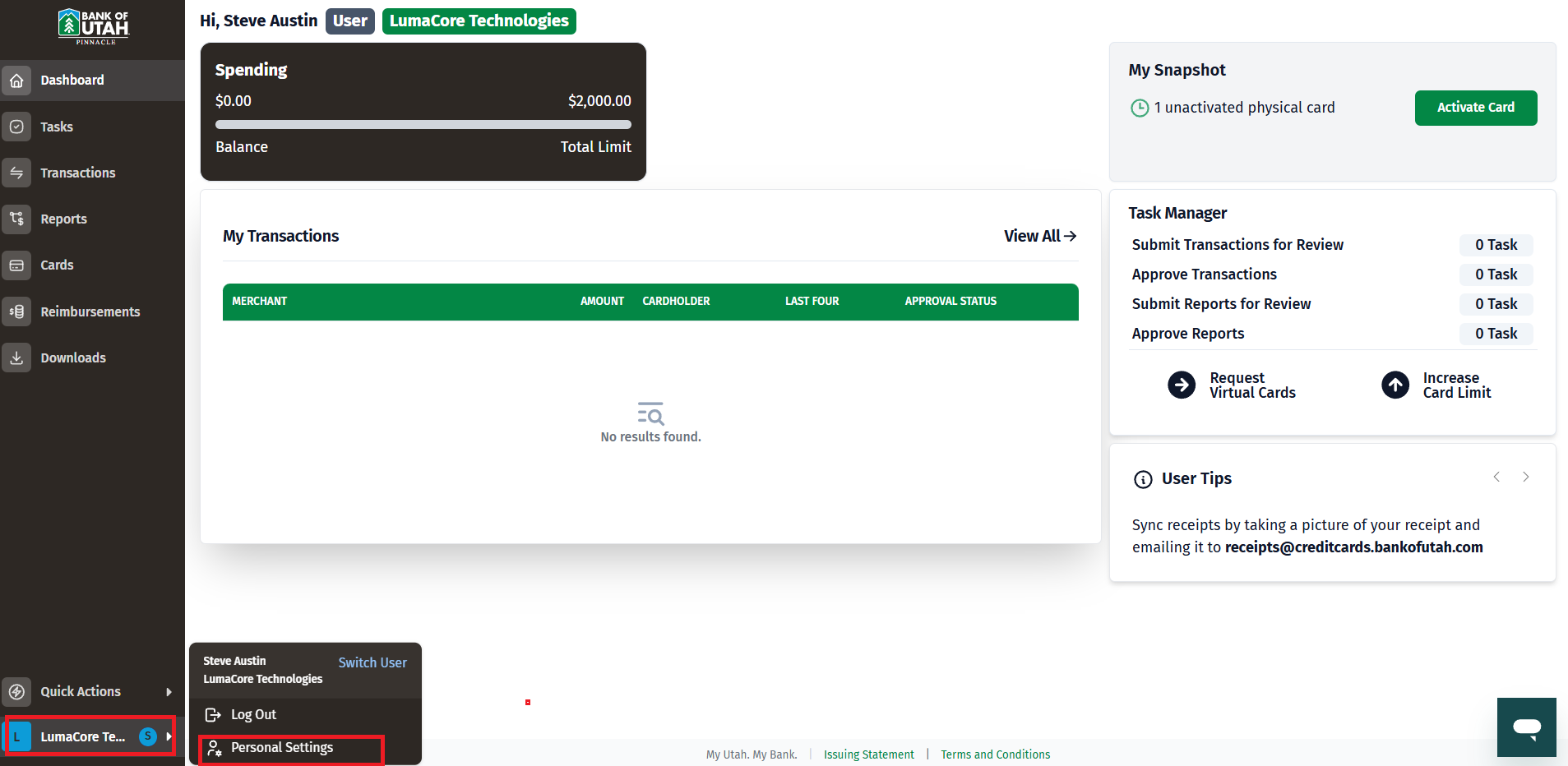This screenshot has height=766, width=1568.
Task: Click Increase Card Limit text
Action: point(1457,385)
